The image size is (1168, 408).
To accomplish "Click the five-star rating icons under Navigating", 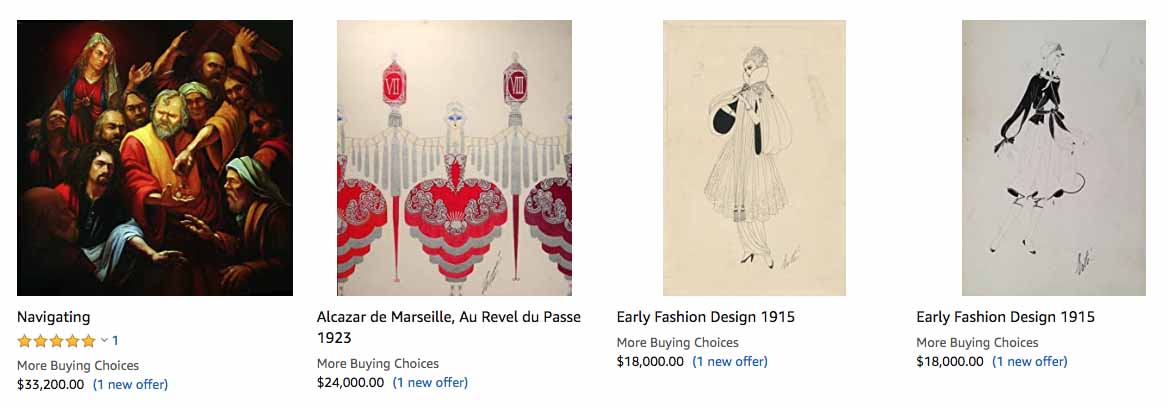I will click(56, 341).
